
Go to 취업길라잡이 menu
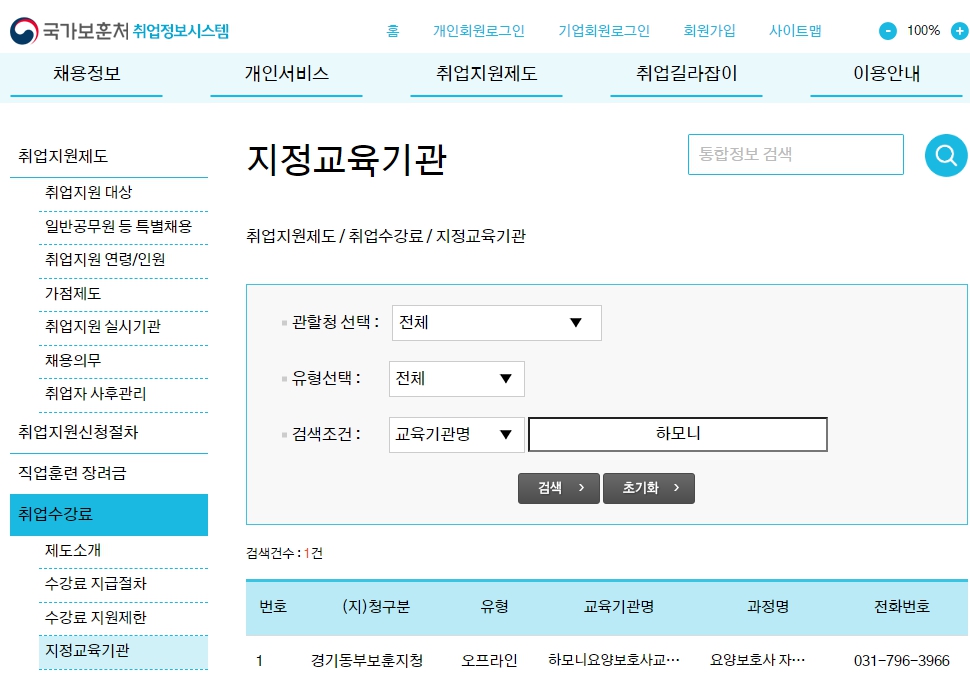point(686,74)
